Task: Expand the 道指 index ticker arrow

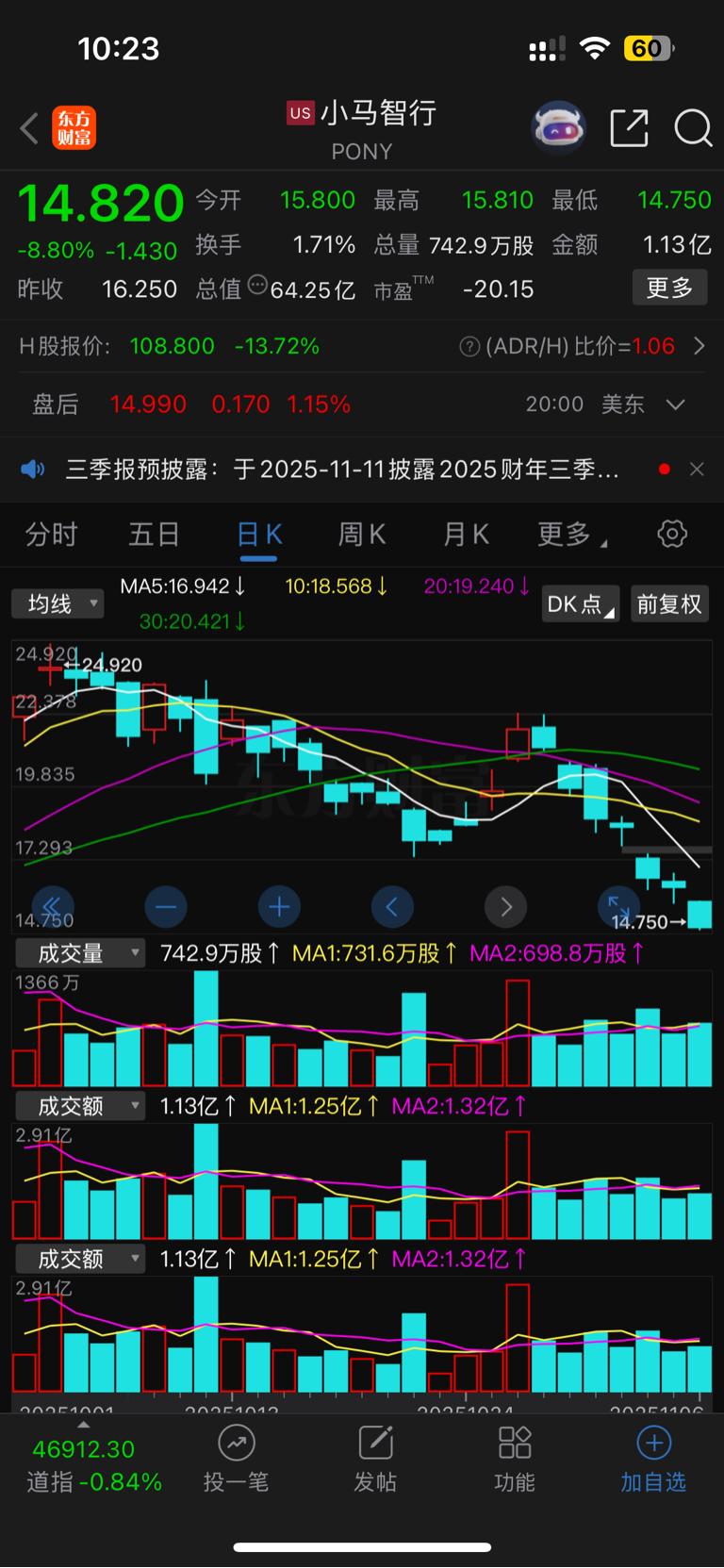Action: click(x=84, y=1425)
